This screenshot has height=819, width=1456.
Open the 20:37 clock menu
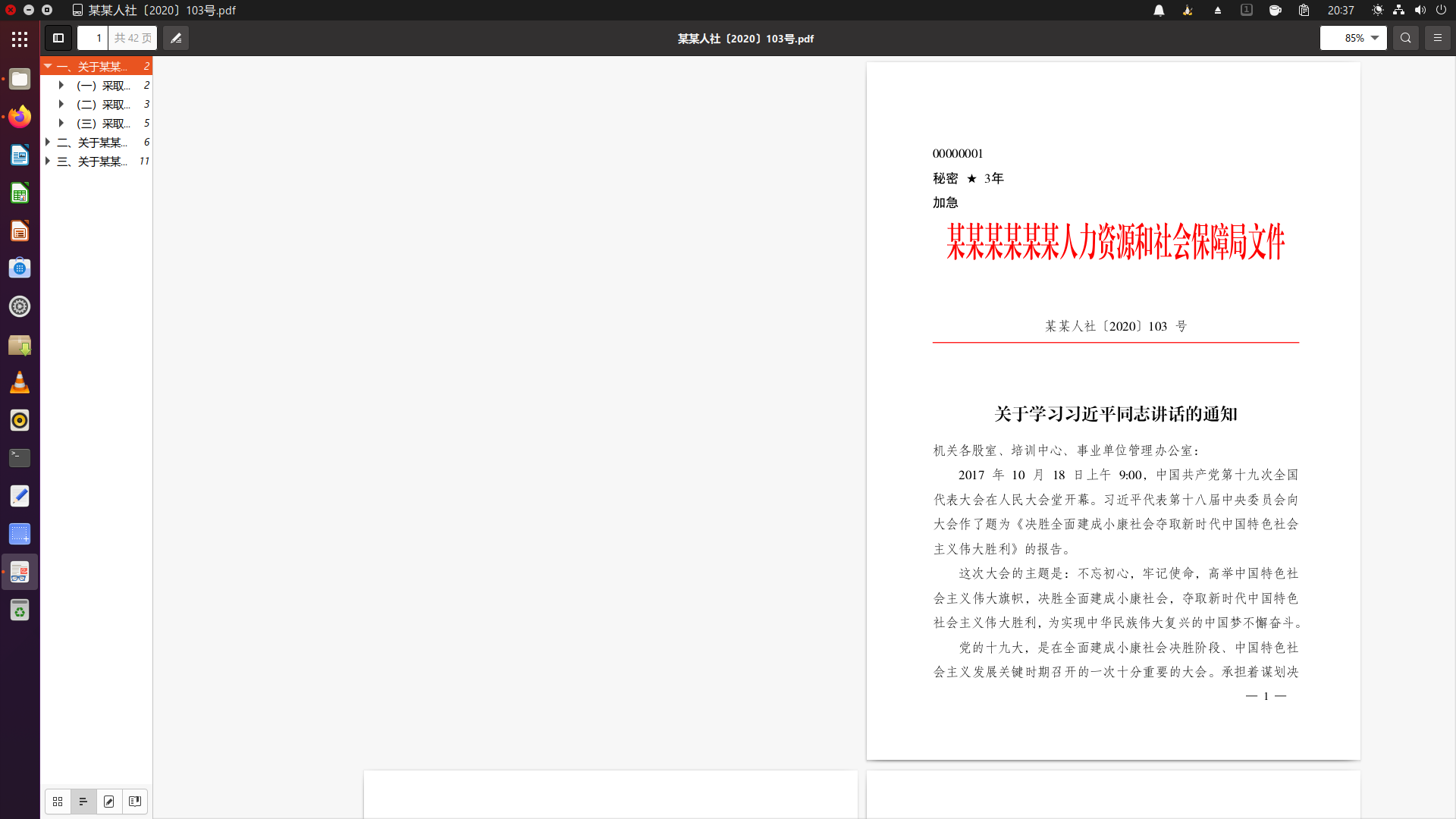click(1341, 10)
